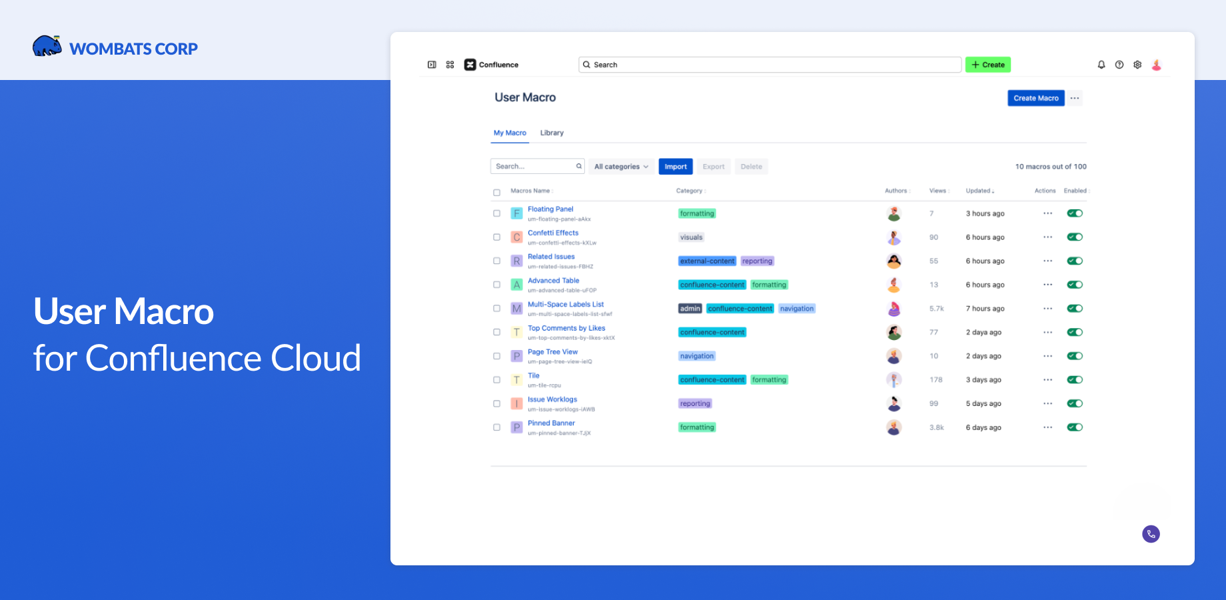Select the Pinned Banner row checkbox
1226x600 pixels.
(497, 427)
